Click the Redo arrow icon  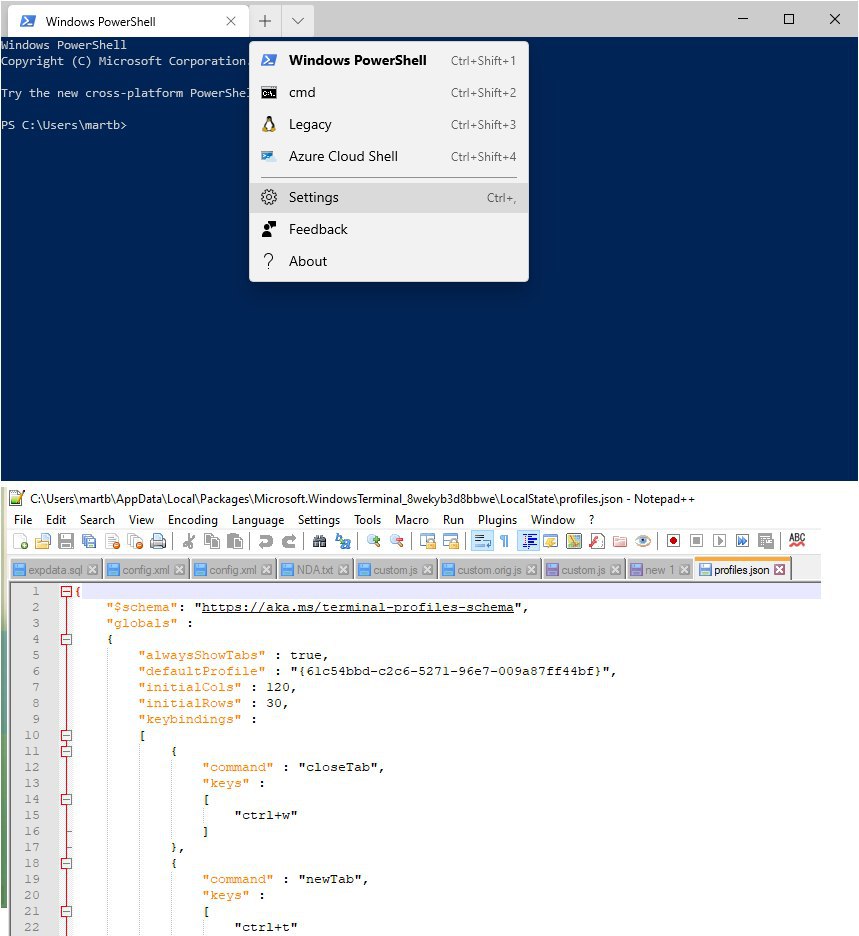289,541
